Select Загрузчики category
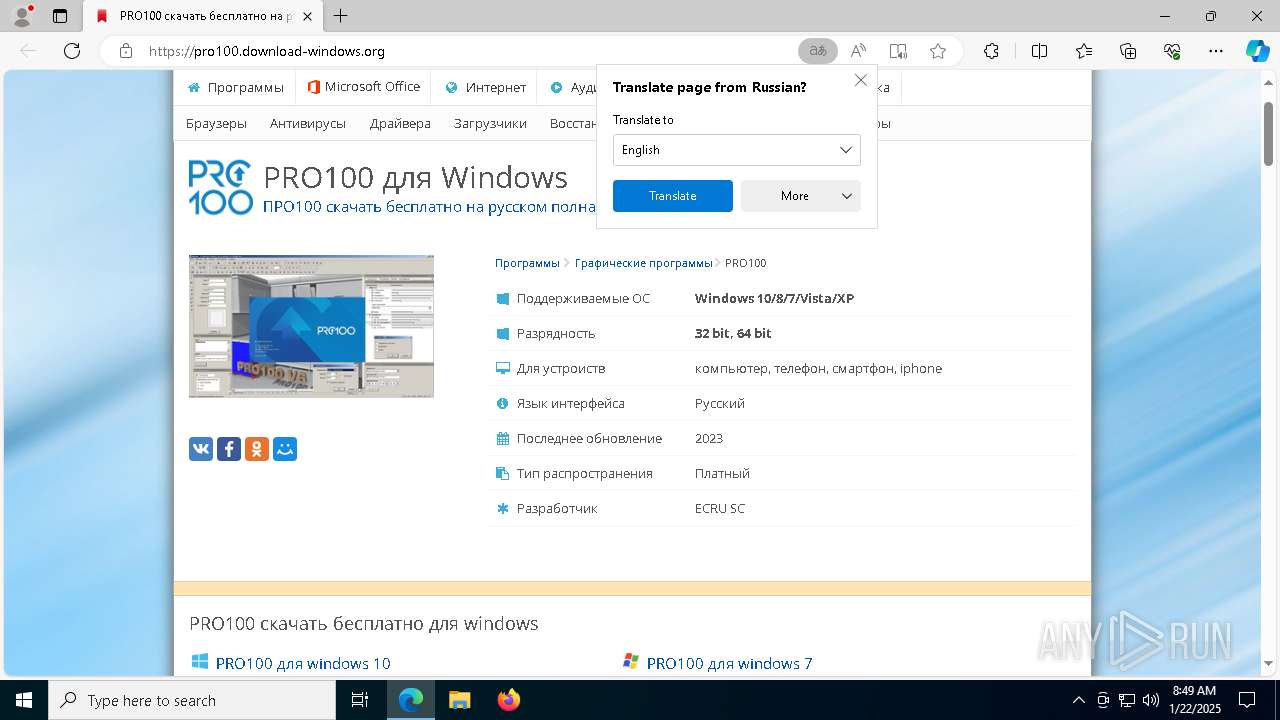 (490, 123)
